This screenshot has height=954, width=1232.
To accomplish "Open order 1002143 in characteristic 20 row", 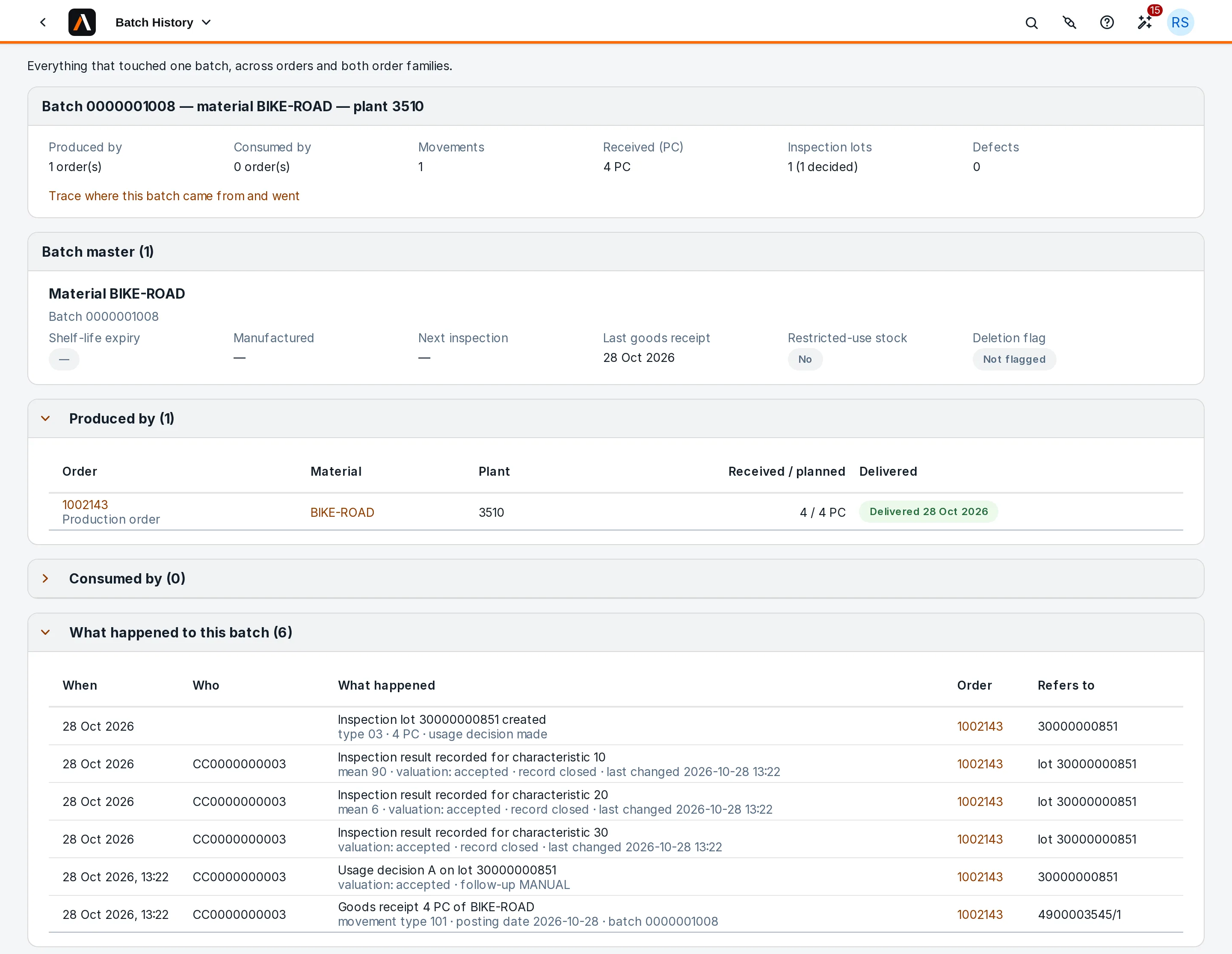I will [x=980, y=802].
